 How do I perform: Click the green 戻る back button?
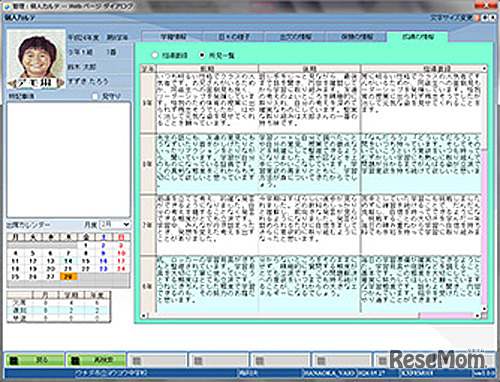(35, 360)
